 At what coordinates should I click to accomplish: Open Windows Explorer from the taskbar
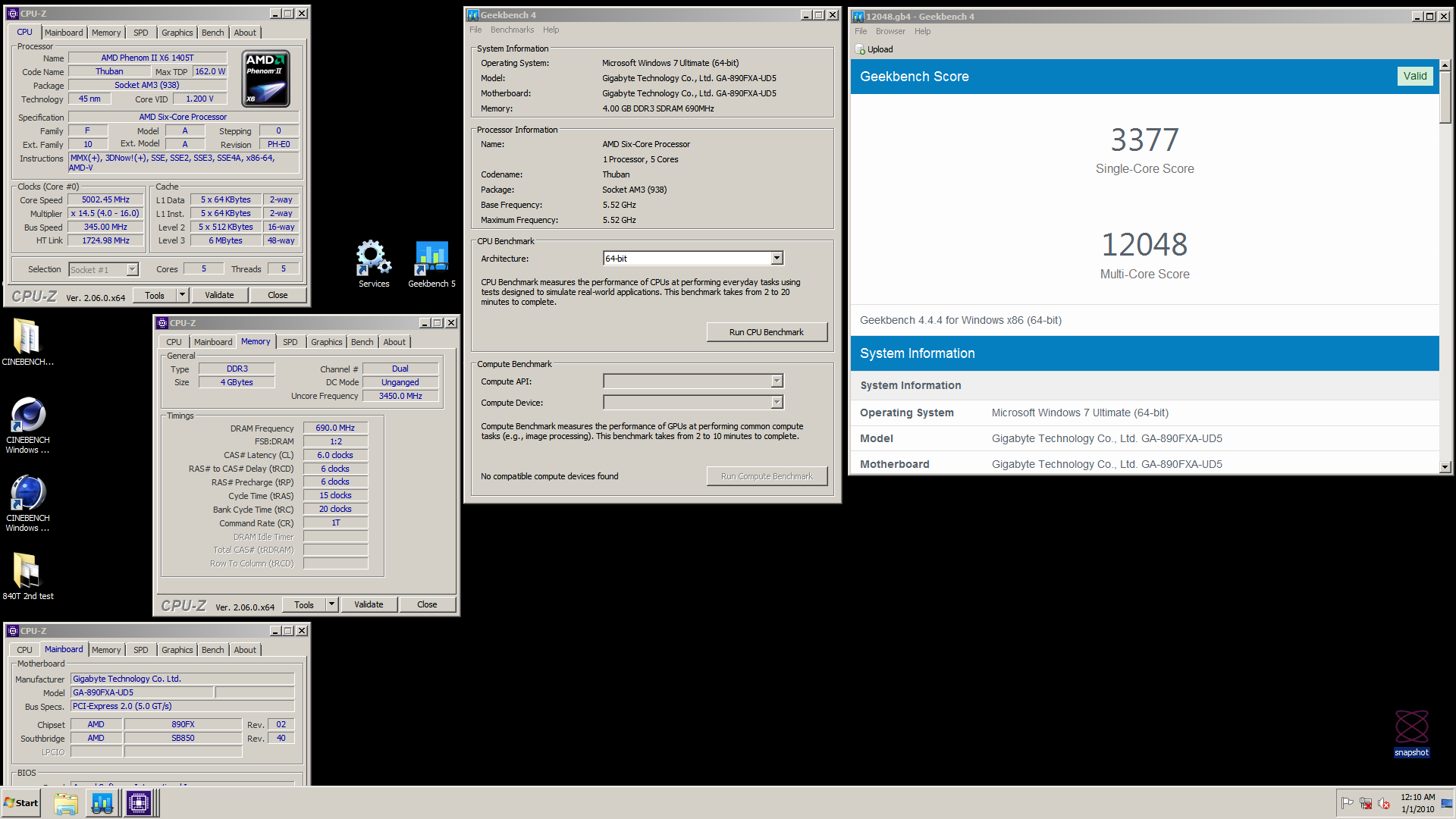pos(66,803)
